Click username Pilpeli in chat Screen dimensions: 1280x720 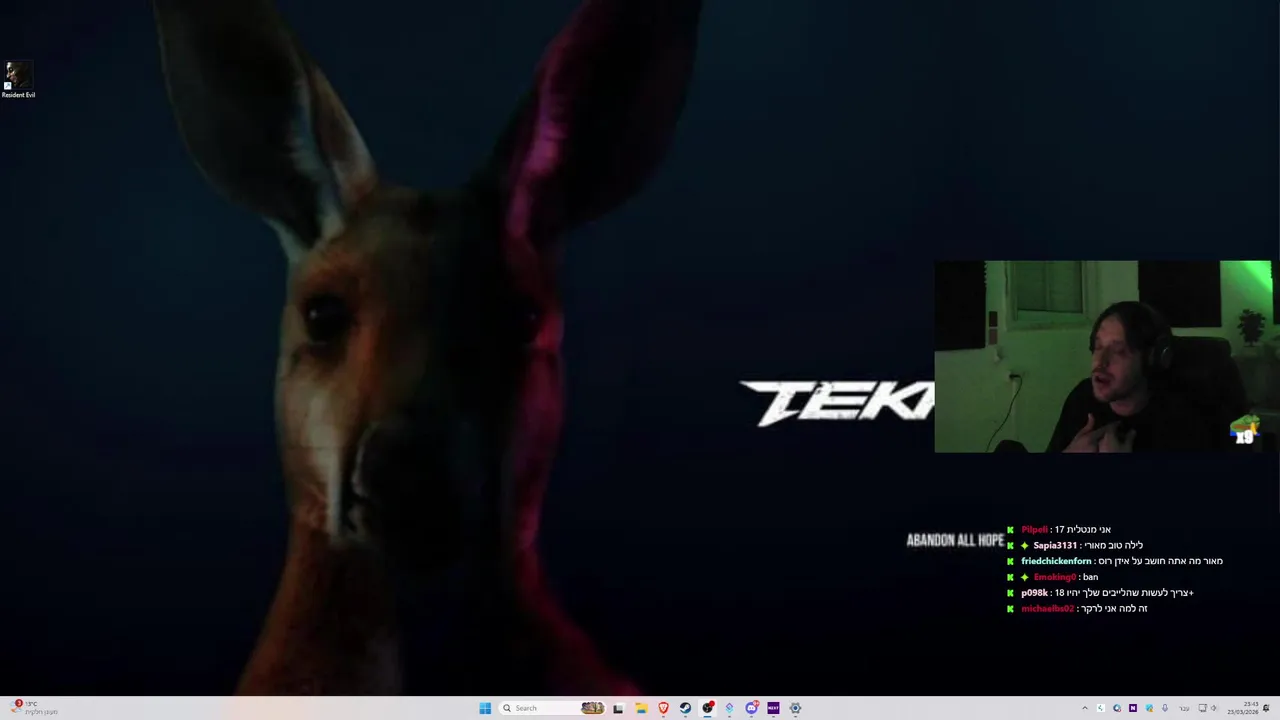coord(1034,530)
